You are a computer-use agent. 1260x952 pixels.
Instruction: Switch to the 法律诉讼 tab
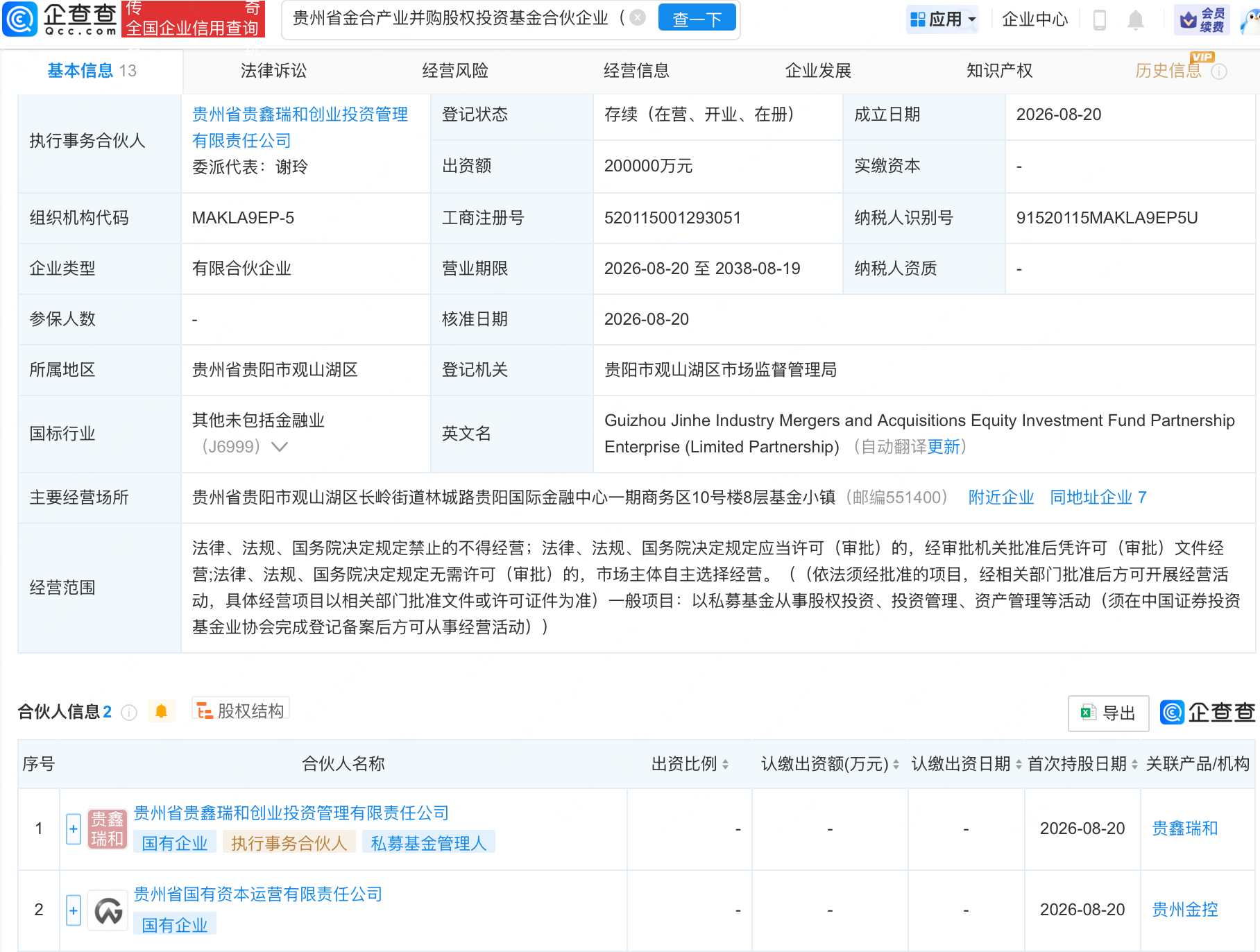coord(273,71)
